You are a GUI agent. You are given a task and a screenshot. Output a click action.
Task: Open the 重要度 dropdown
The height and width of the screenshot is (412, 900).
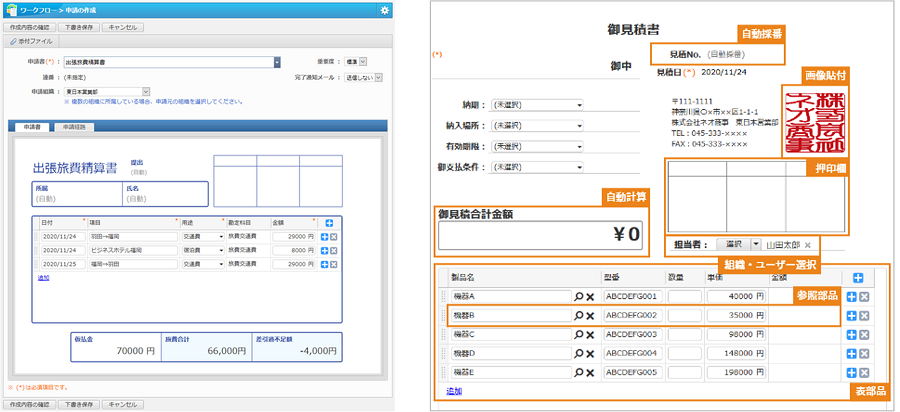tap(363, 62)
